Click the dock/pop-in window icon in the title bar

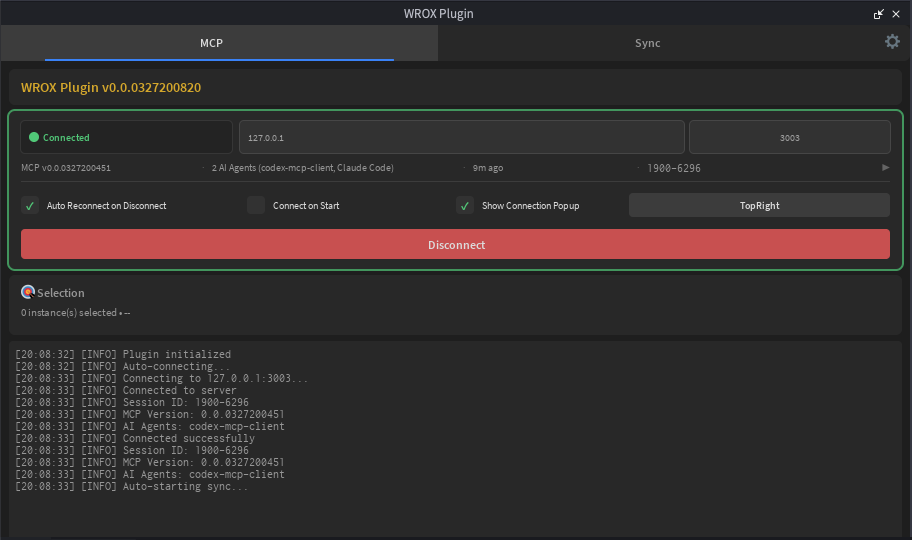click(x=879, y=14)
